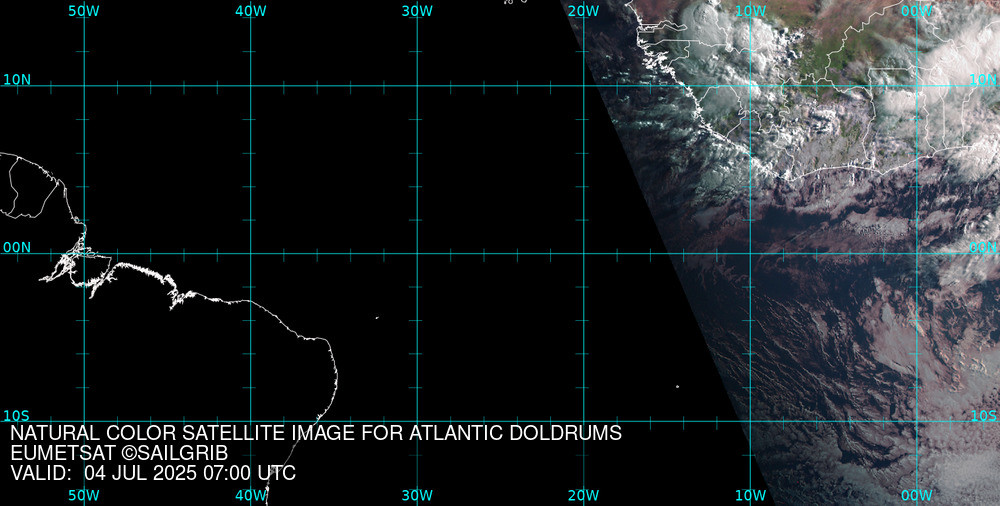Click the 'NATURAL COLOR SATELLITE IMAGE FOR ATLANTIC DOLDRUMS' title

pyautogui.click(x=316, y=433)
